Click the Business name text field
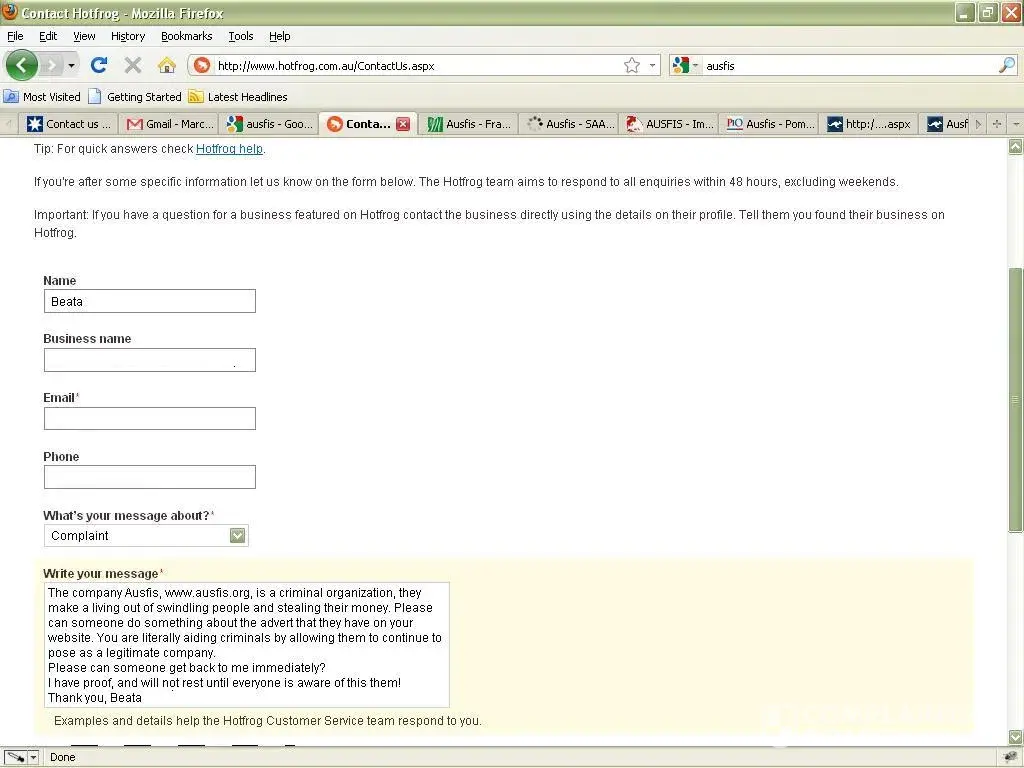Image resolution: width=1024 pixels, height=768 pixels. click(x=150, y=360)
